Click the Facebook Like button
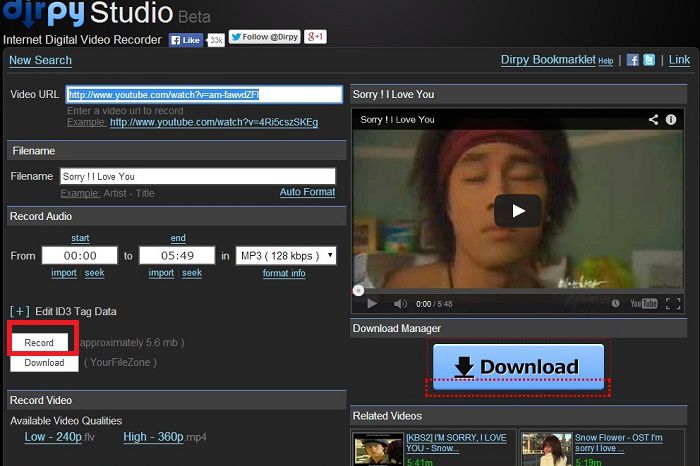The image size is (700, 466). pos(186,40)
